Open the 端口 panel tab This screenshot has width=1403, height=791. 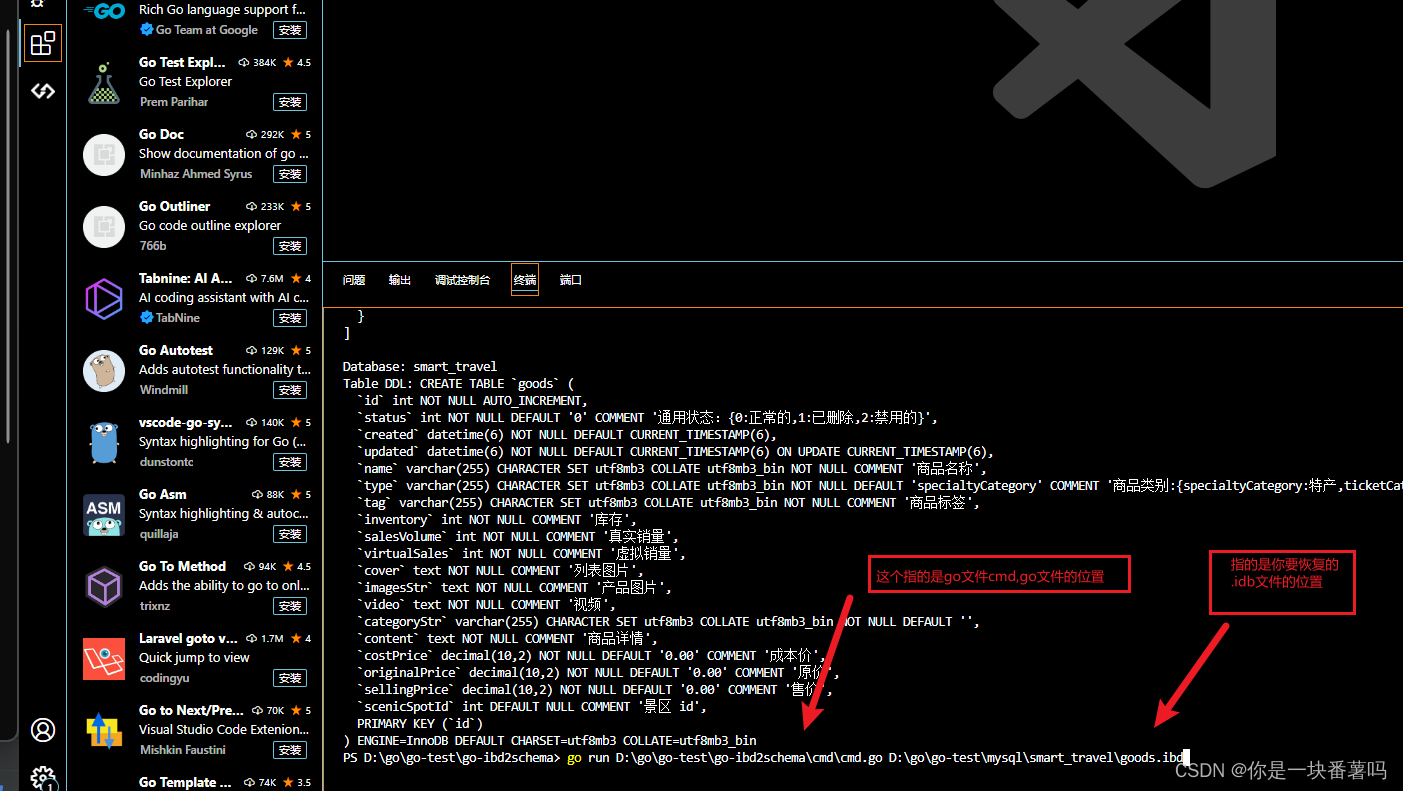[570, 279]
